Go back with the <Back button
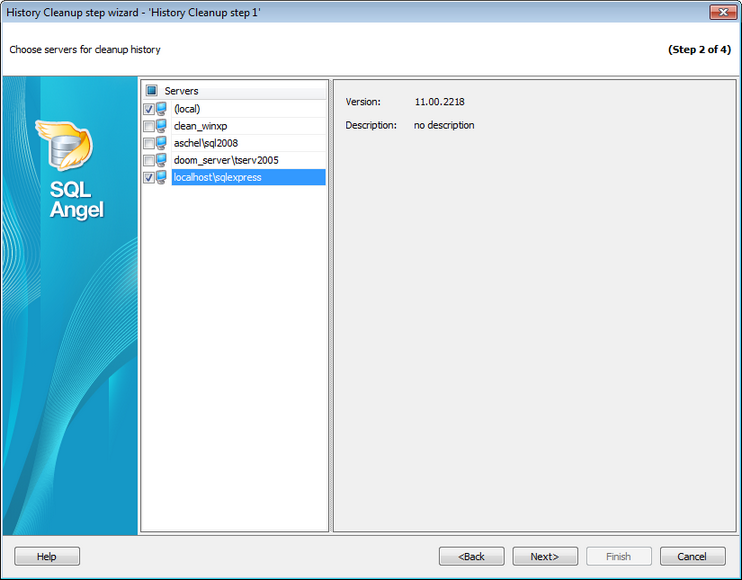Screen dimensions: 742x580 tap(471, 556)
